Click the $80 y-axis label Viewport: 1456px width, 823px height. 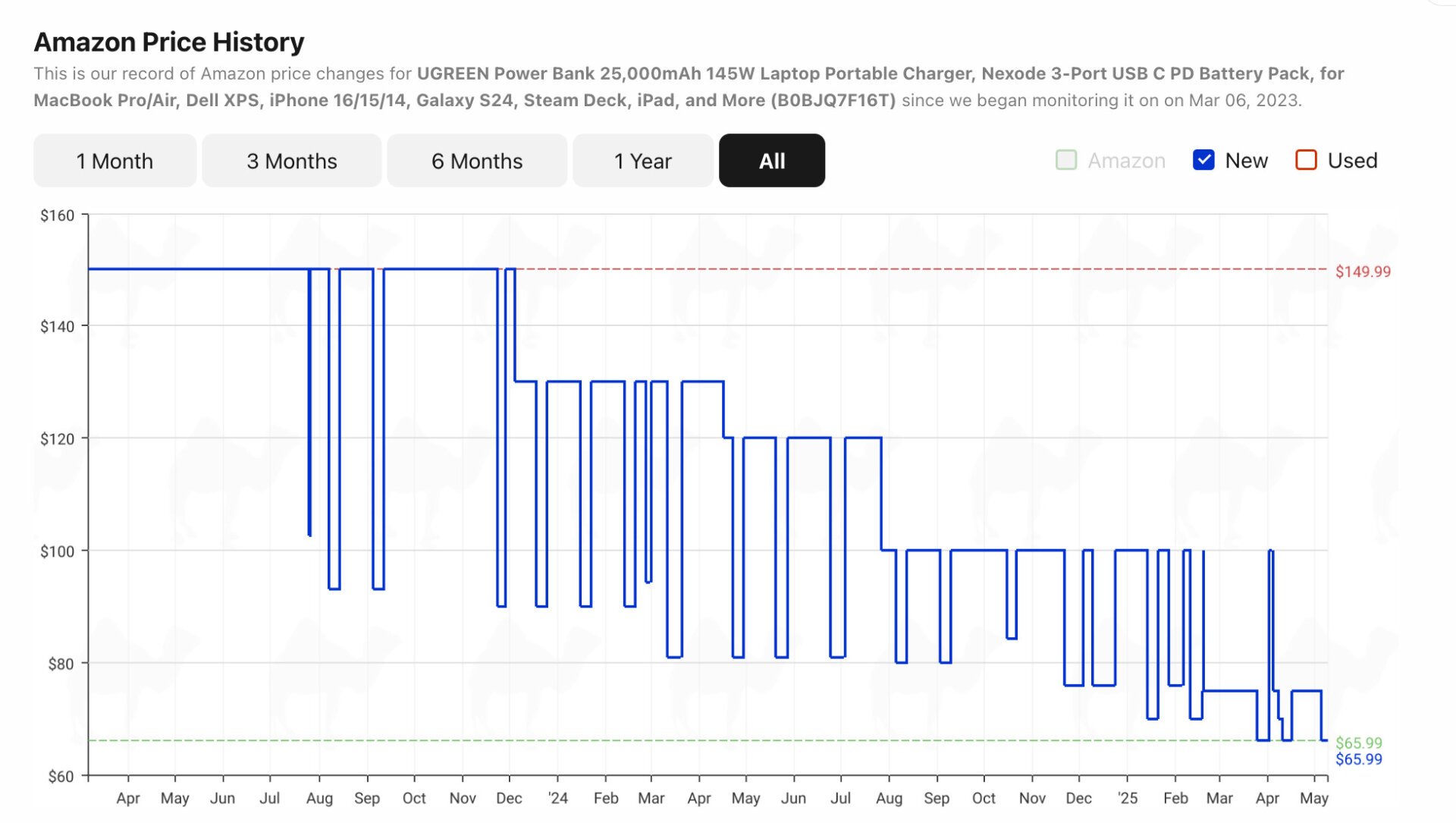(61, 664)
